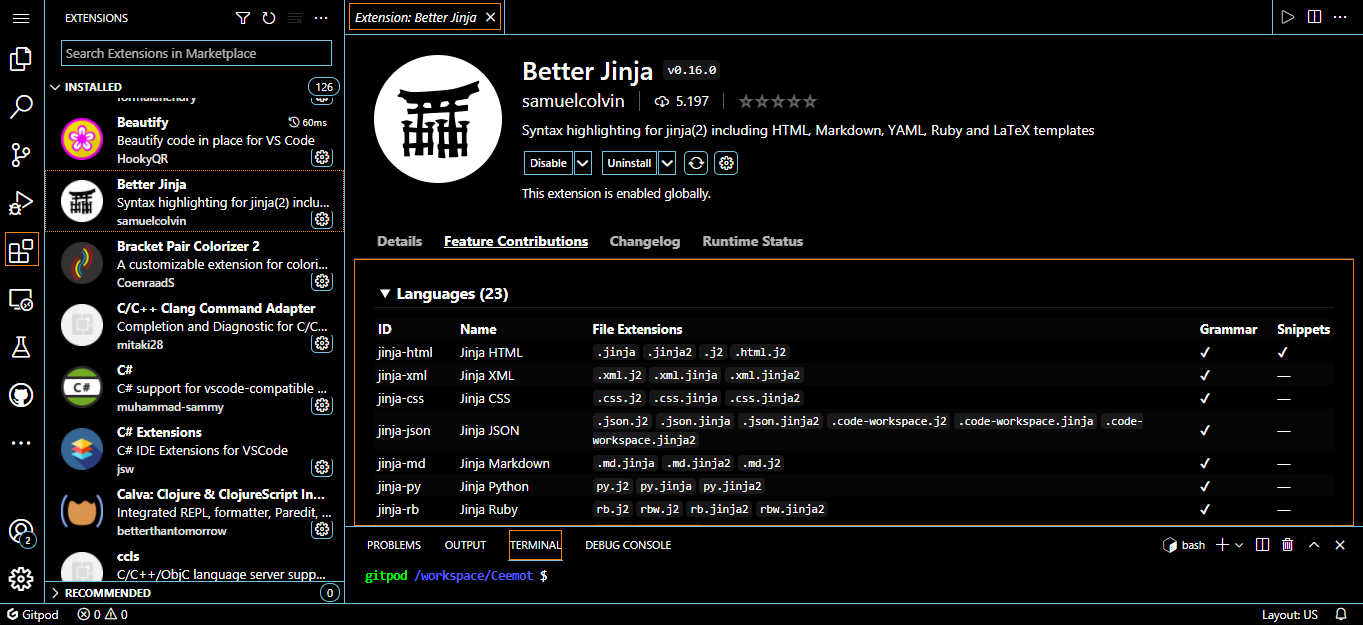This screenshot has height=625, width=1363.
Task: Open the hamburger application menu
Action: click(21, 18)
